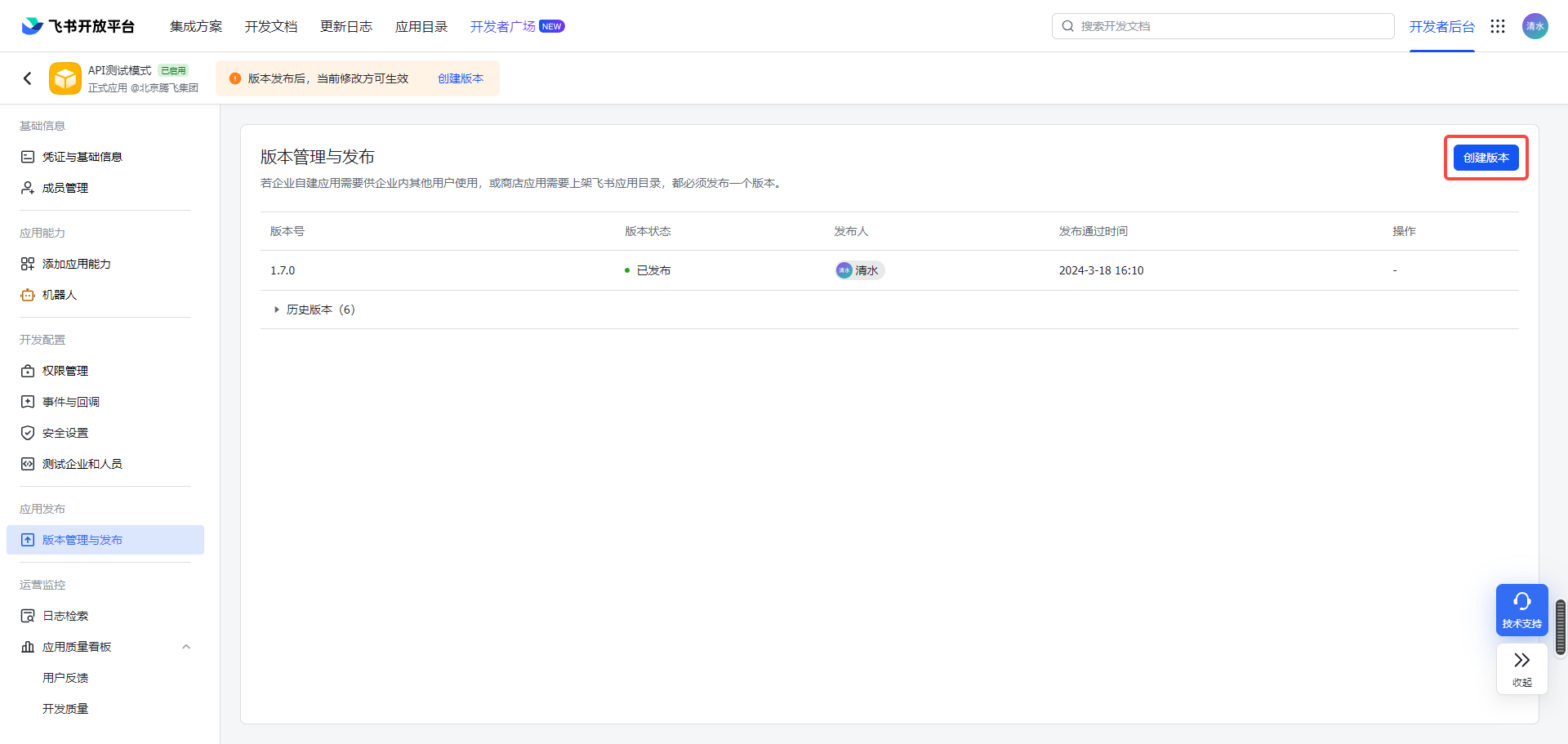Select 凭证与基础信息 in the sidebar
The width and height of the screenshot is (1568, 744).
click(x=82, y=157)
